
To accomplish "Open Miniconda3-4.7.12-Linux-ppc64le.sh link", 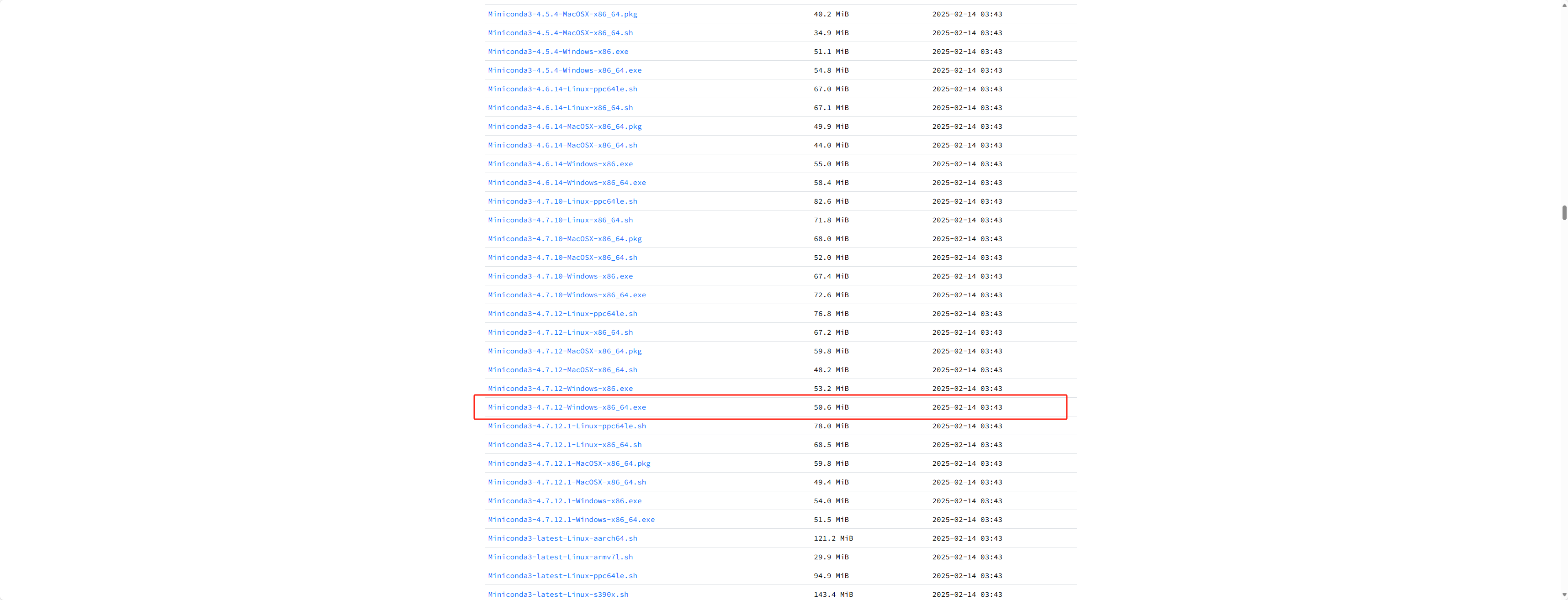I will 562,314.
